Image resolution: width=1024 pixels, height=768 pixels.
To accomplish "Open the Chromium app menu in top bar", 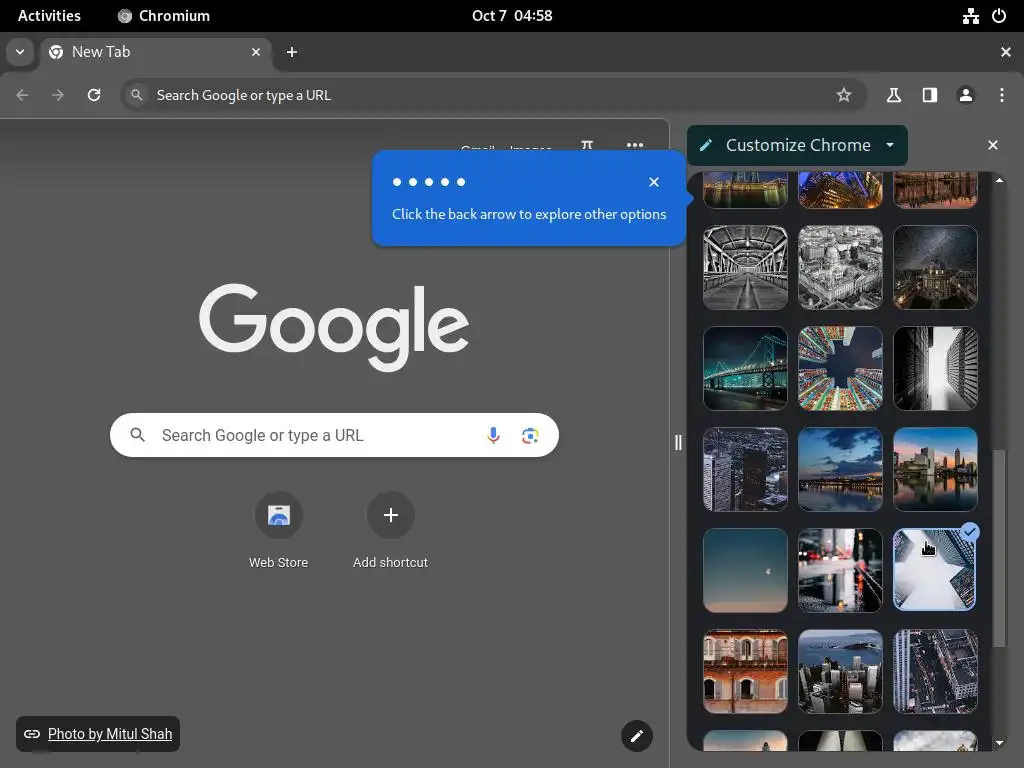I will pos(164,16).
